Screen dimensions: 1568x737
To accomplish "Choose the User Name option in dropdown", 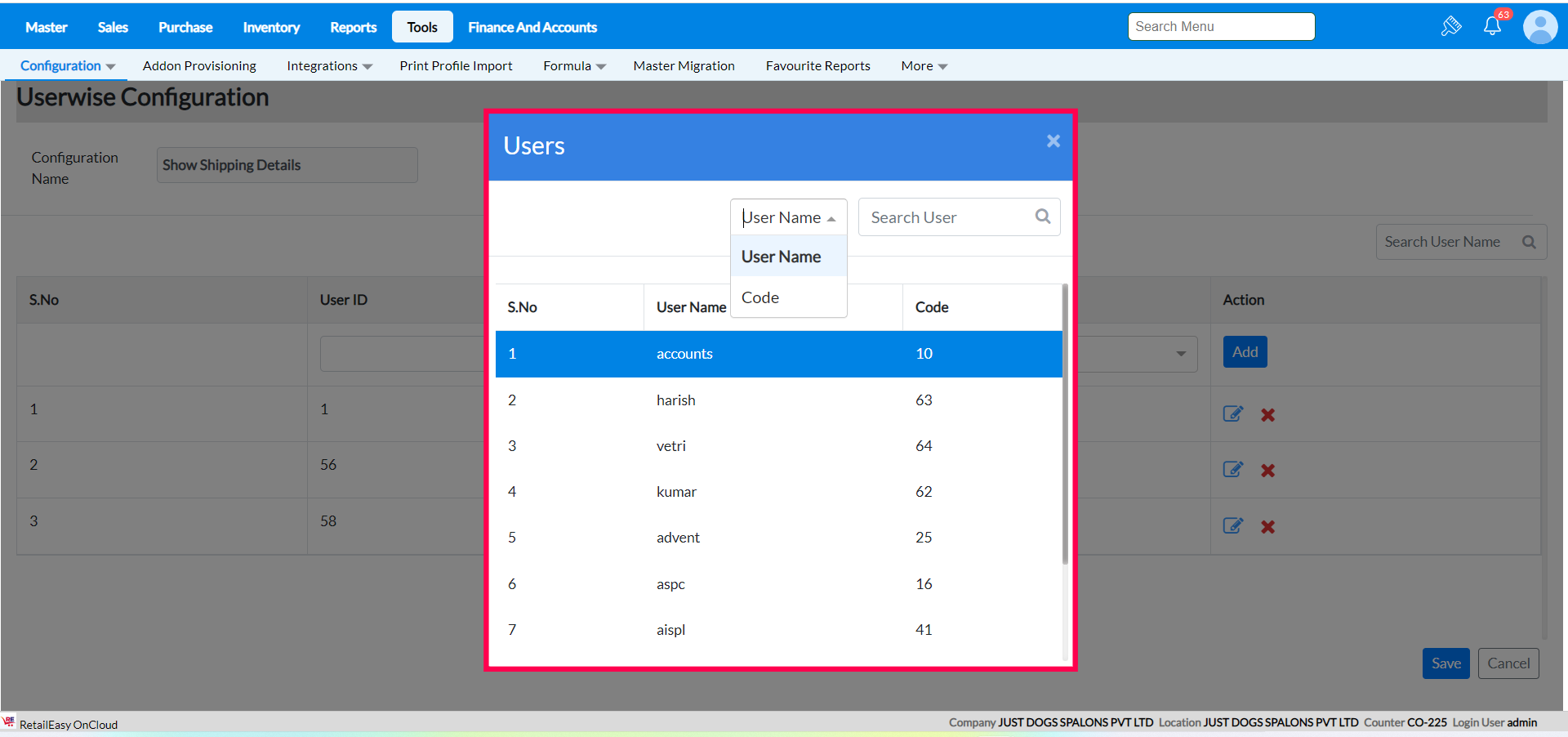I will [788, 257].
